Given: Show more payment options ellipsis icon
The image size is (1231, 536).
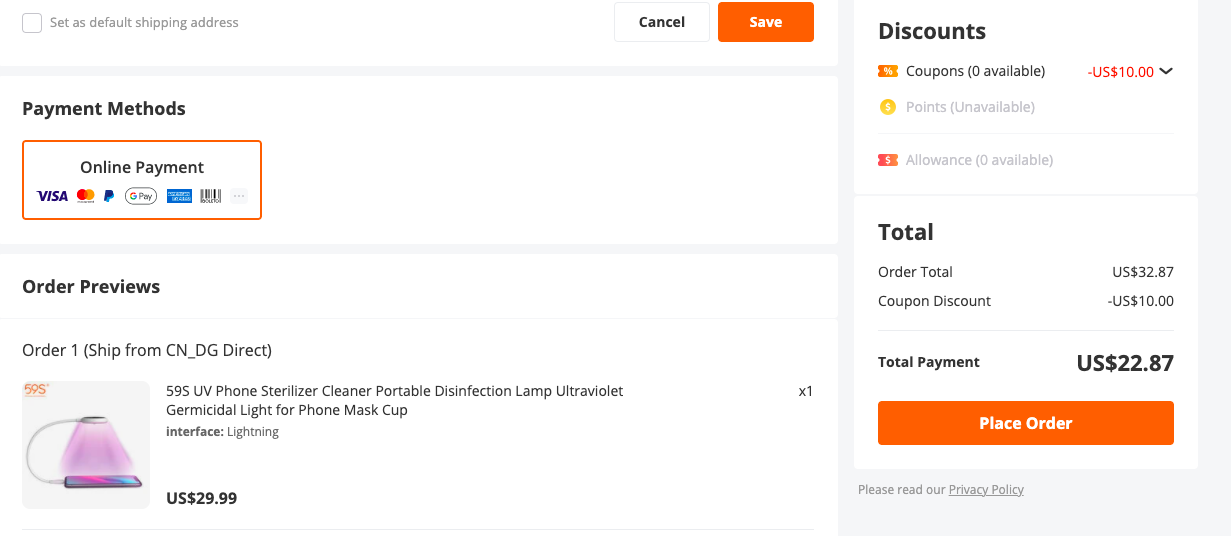Looking at the screenshot, I should click(x=238, y=196).
